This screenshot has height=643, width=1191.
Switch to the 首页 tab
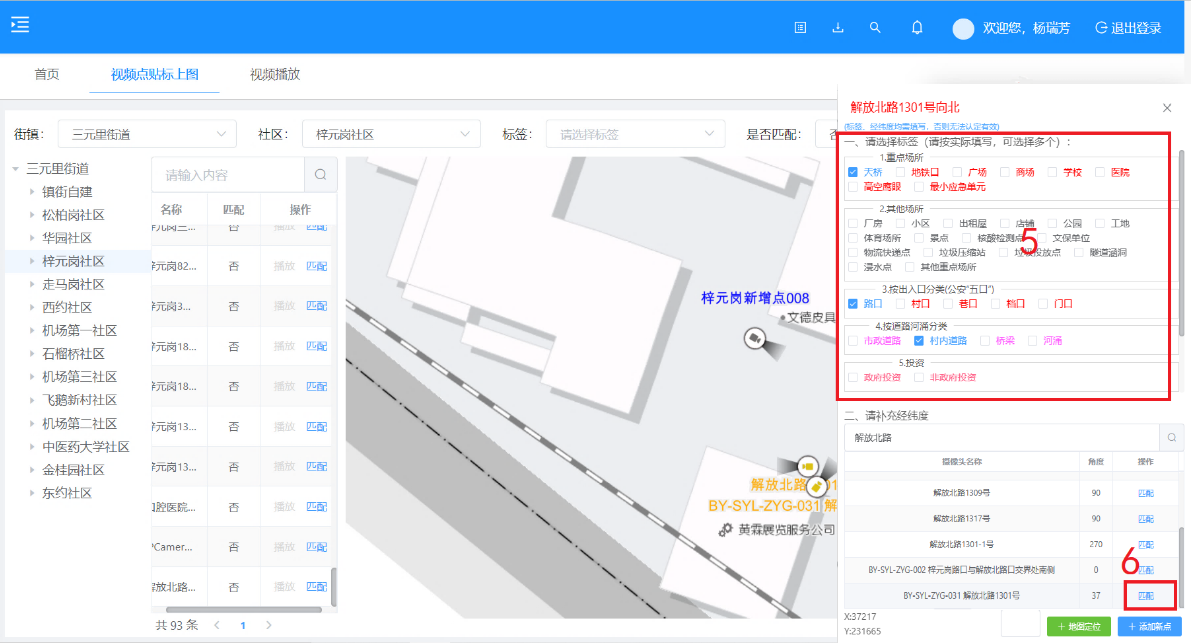coord(47,74)
